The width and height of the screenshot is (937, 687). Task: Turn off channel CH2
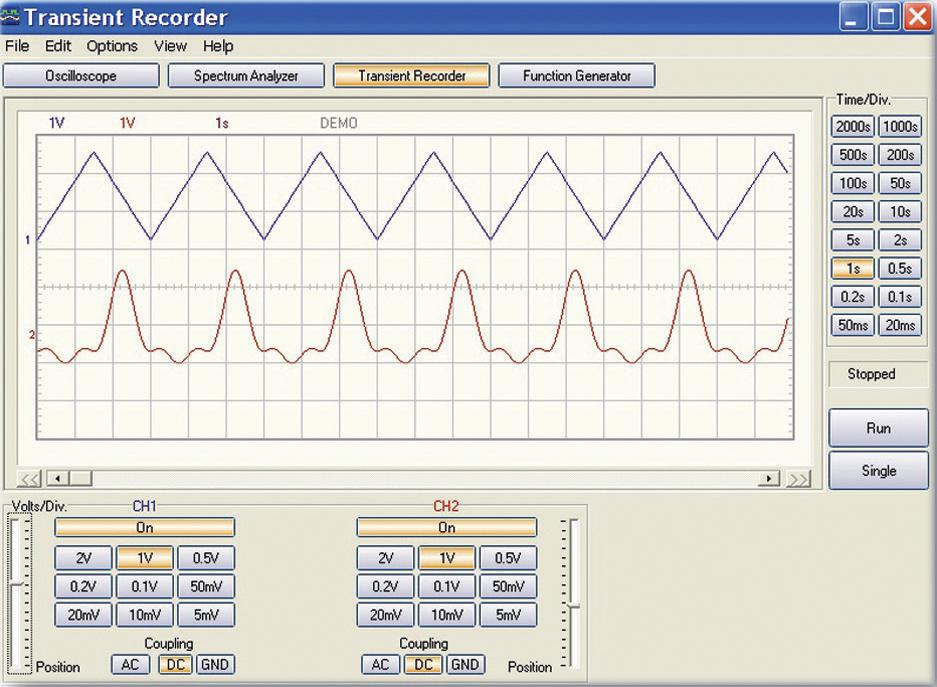tap(446, 527)
